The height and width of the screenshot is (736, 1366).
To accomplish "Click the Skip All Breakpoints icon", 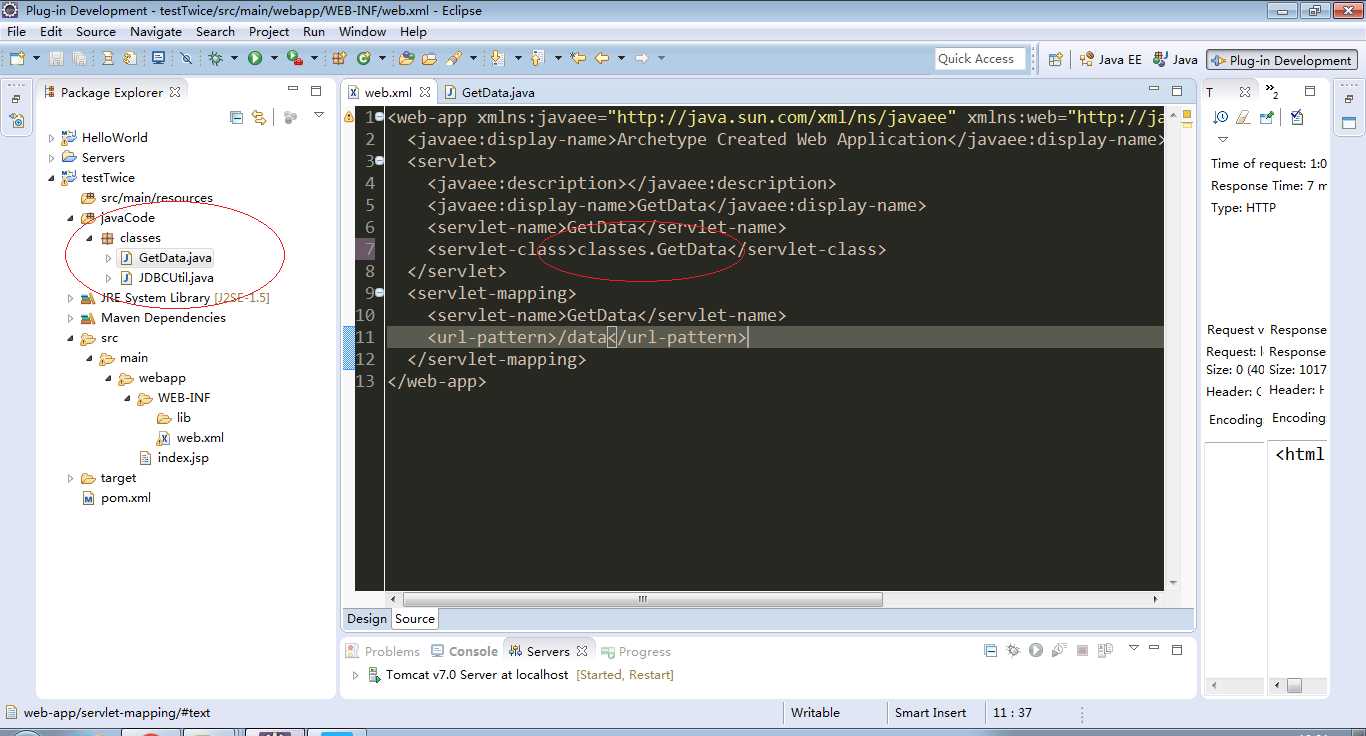I will coord(186,59).
